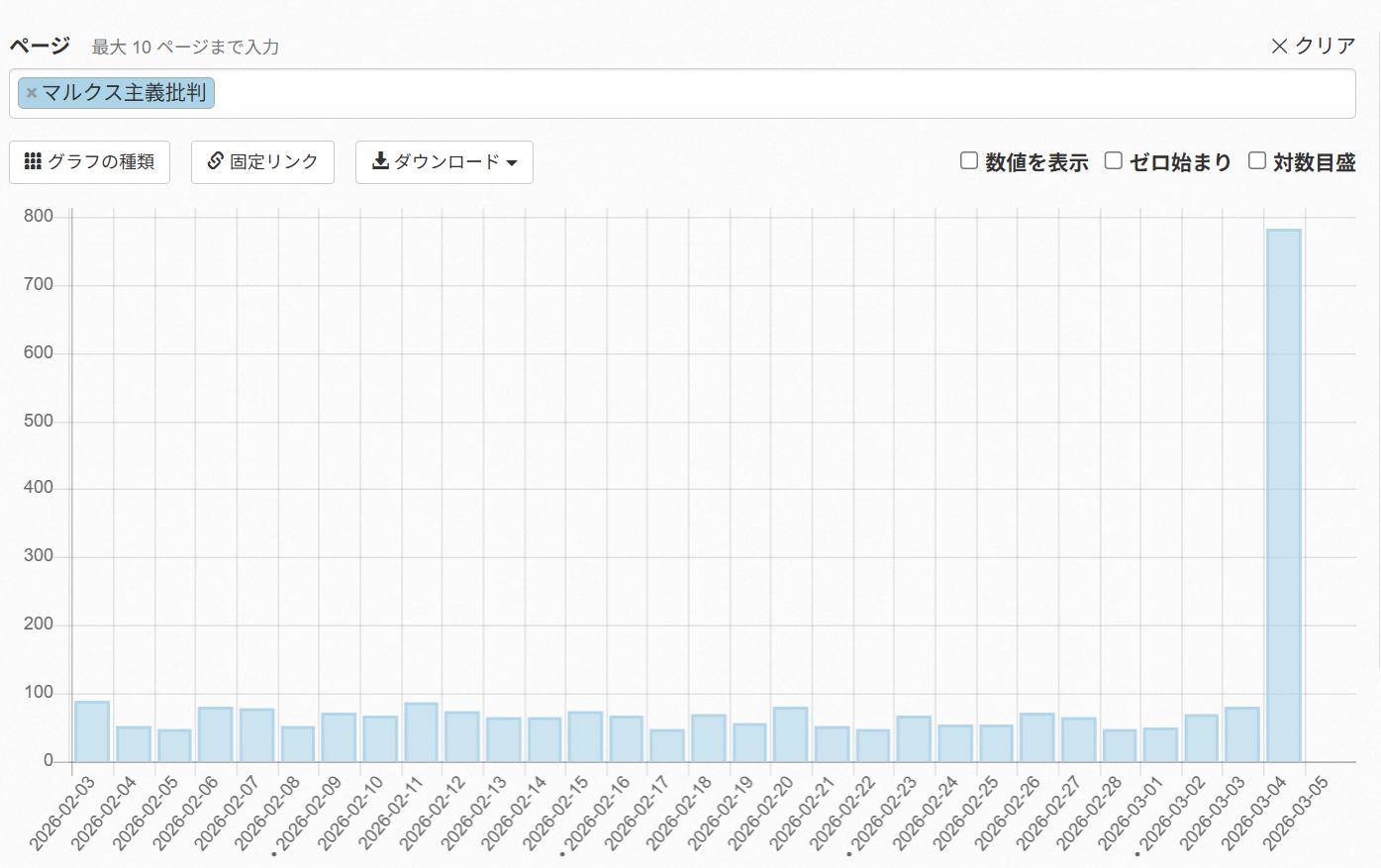Turn on the 対数目盛 checkbox
1381x868 pixels.
click(1257, 160)
